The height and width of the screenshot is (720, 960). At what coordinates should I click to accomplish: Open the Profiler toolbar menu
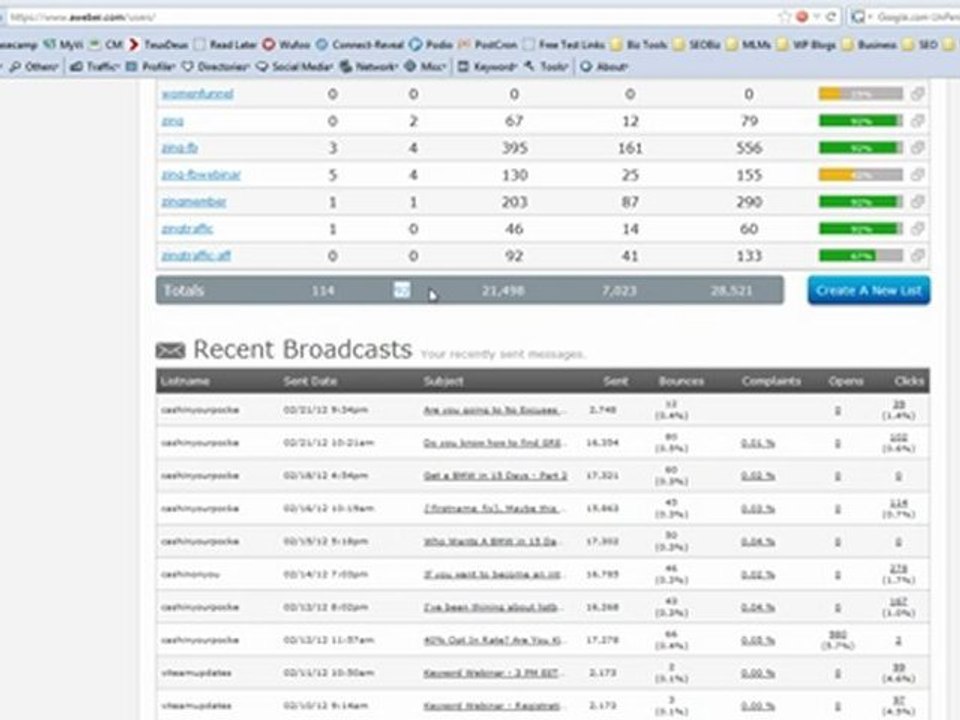151,66
